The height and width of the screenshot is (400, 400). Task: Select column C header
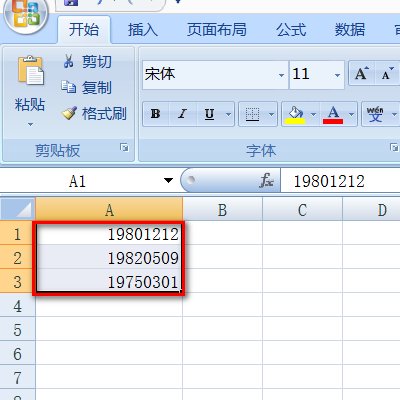(x=302, y=210)
